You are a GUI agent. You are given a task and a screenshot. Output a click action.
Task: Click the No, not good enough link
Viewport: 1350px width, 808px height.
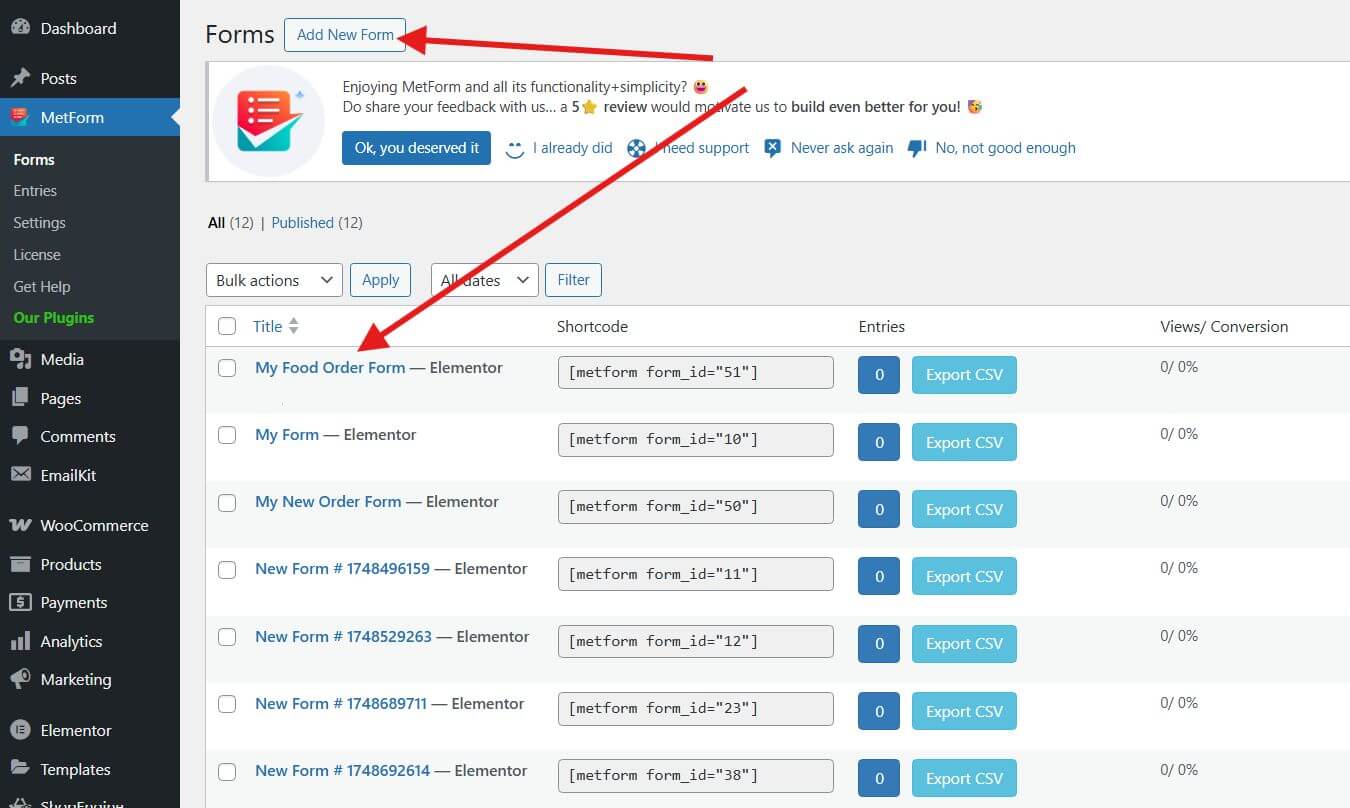click(1005, 148)
